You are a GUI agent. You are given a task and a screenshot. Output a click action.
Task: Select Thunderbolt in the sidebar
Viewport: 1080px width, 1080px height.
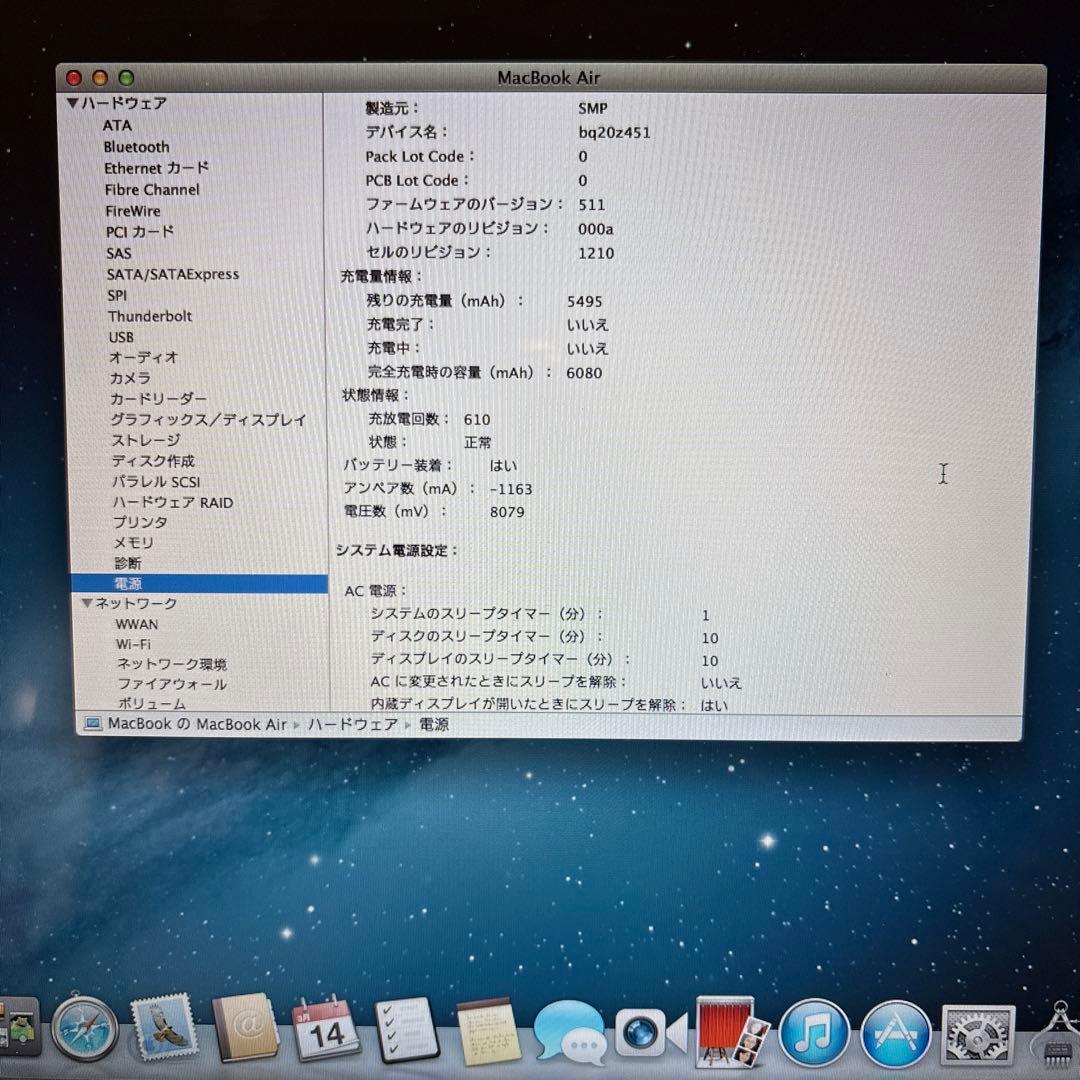150,316
